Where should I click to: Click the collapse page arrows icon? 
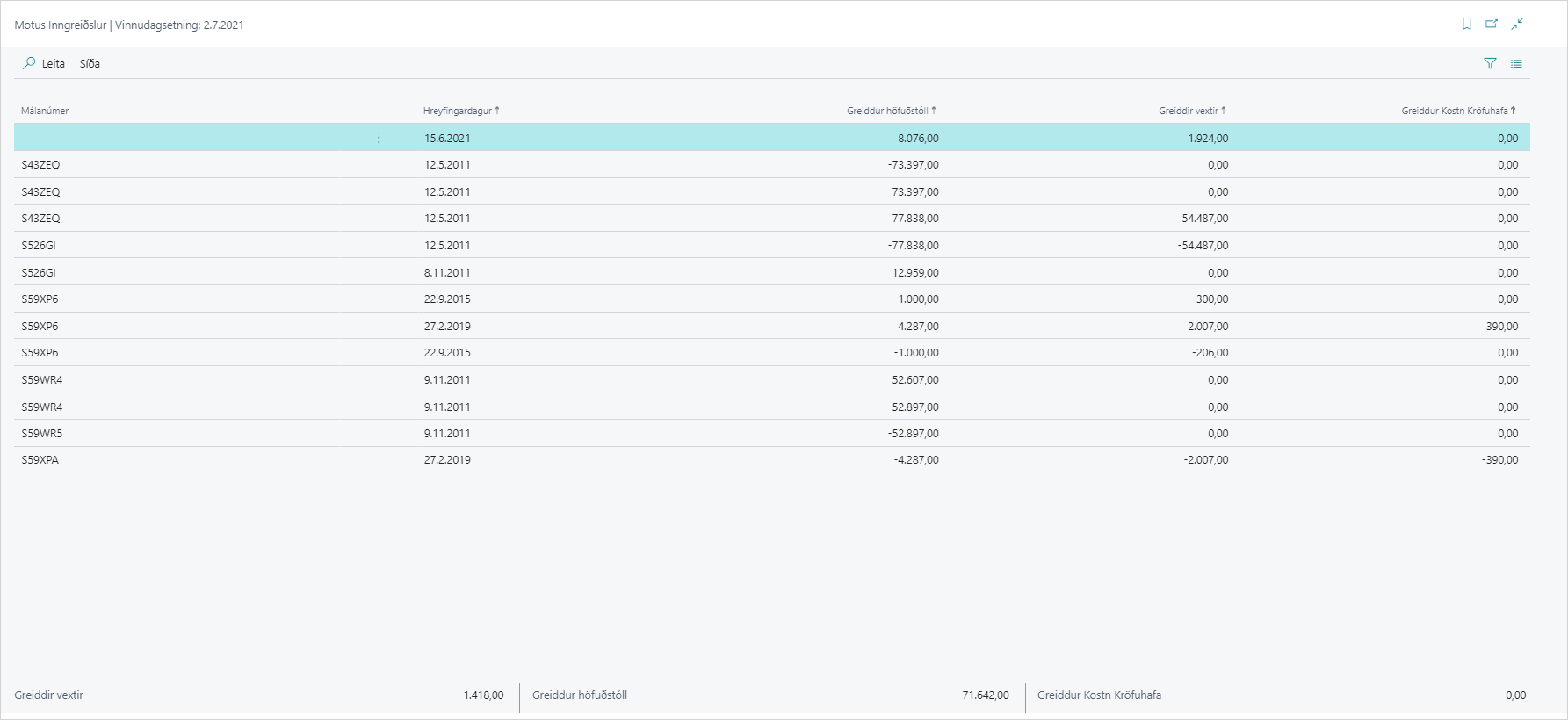1517,24
